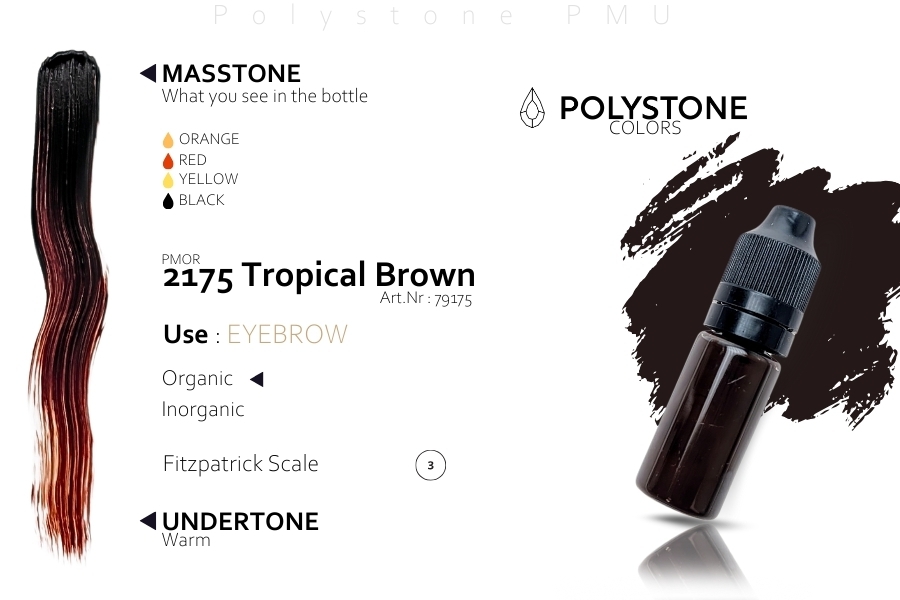Click the MASSTONE heading
This screenshot has height=600, width=900.
point(231,73)
